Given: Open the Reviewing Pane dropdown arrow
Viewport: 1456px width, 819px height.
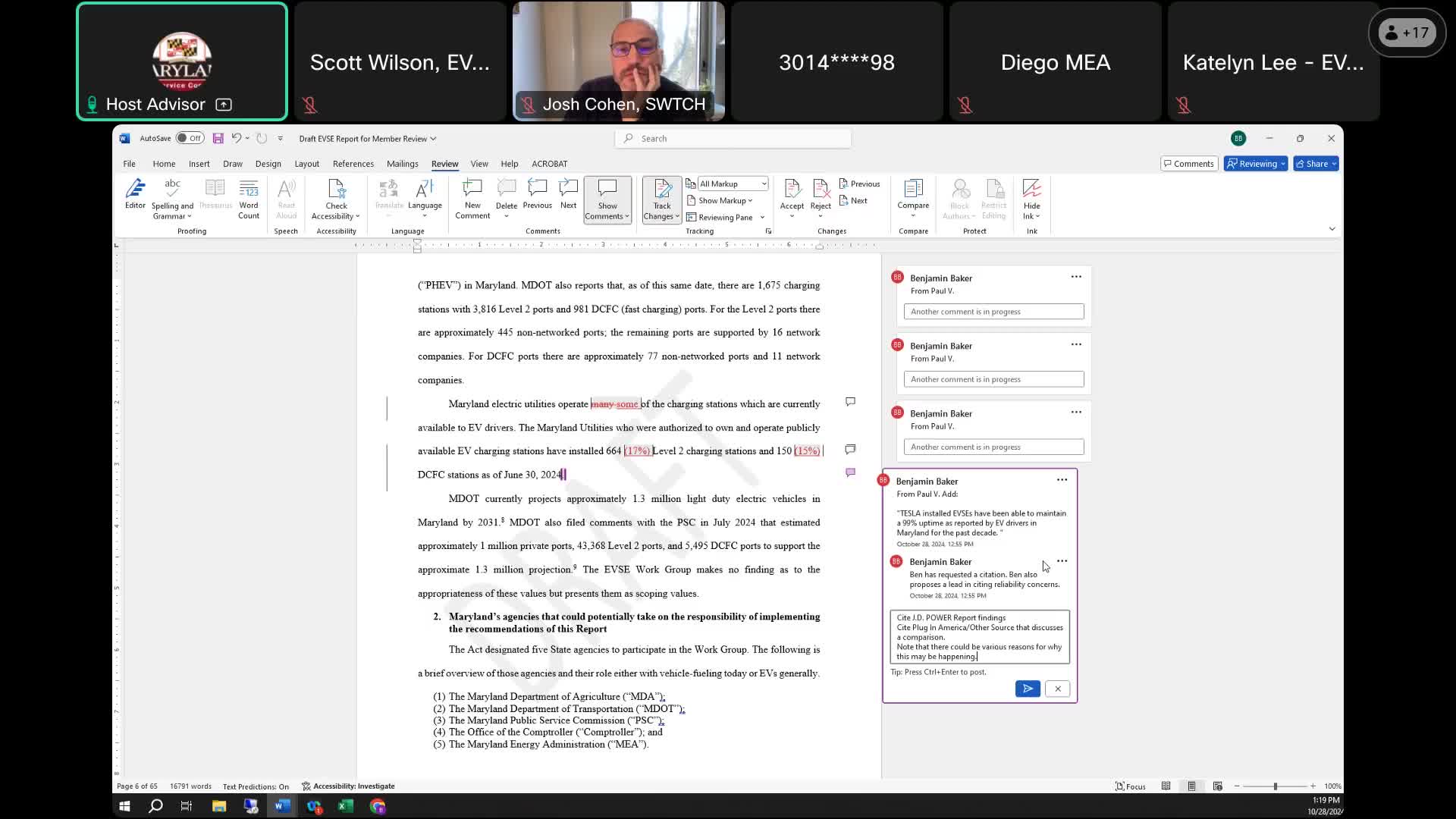Looking at the screenshot, I should [762, 217].
